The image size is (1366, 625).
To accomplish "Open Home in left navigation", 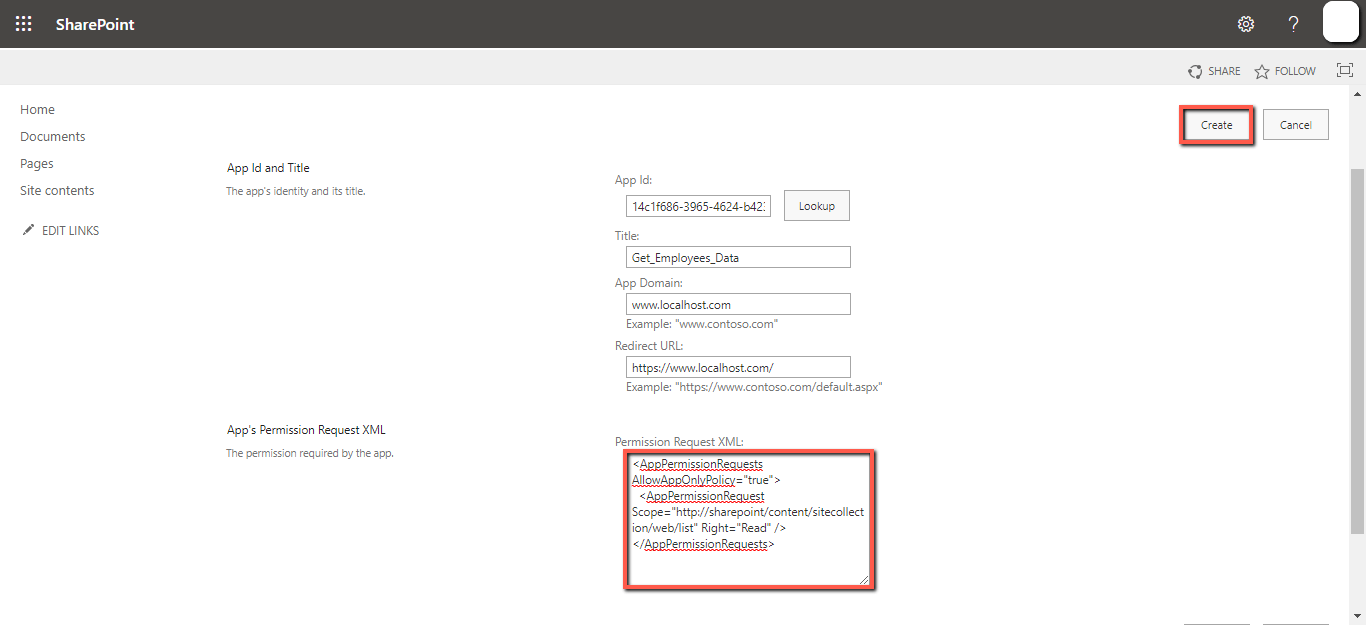I will [x=37, y=110].
